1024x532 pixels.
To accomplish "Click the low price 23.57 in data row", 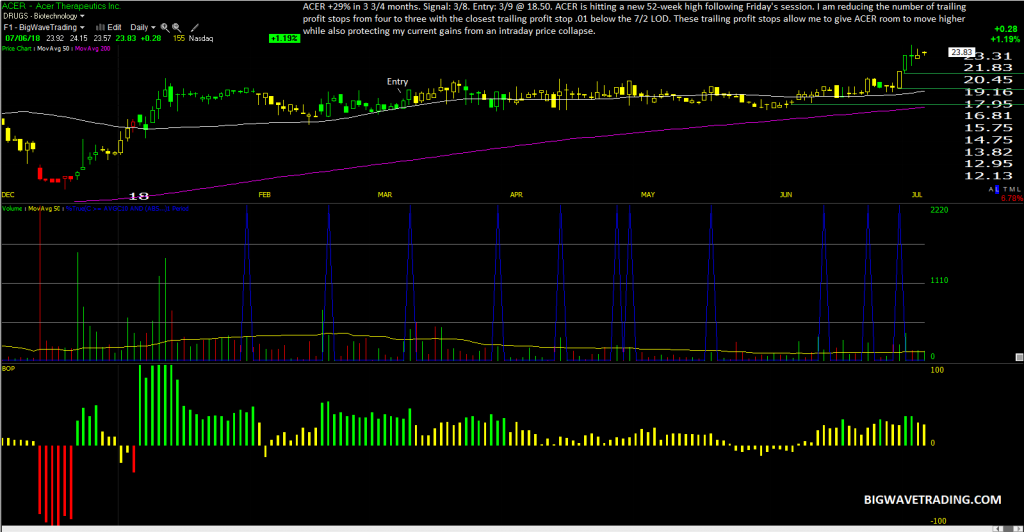I will [102, 39].
